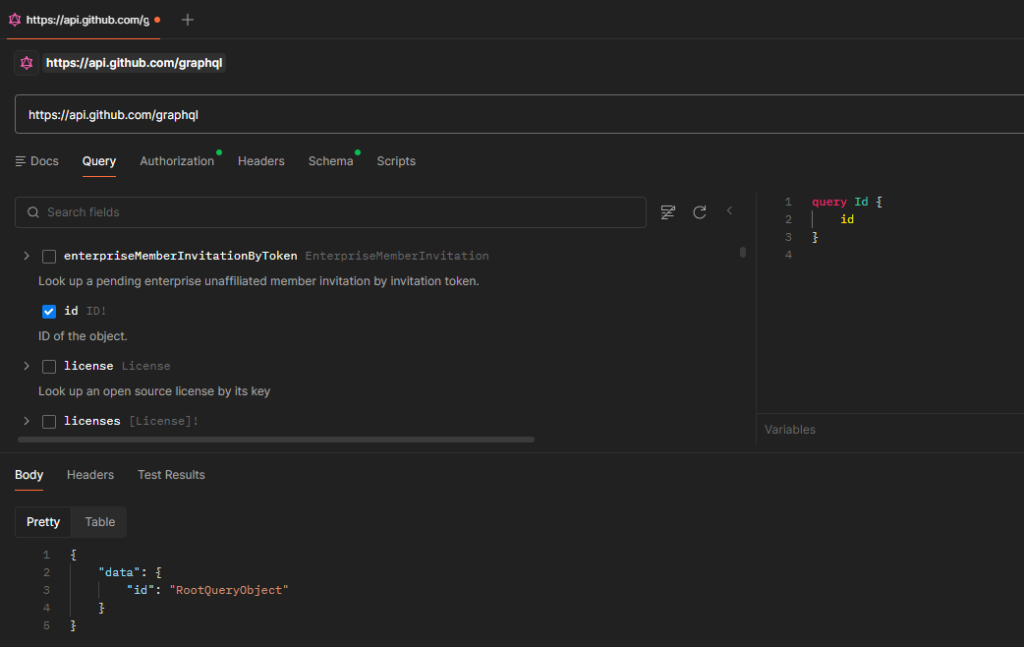Click the GraphQL icon beside the request title
The image size is (1024, 647).
pyautogui.click(x=26, y=63)
